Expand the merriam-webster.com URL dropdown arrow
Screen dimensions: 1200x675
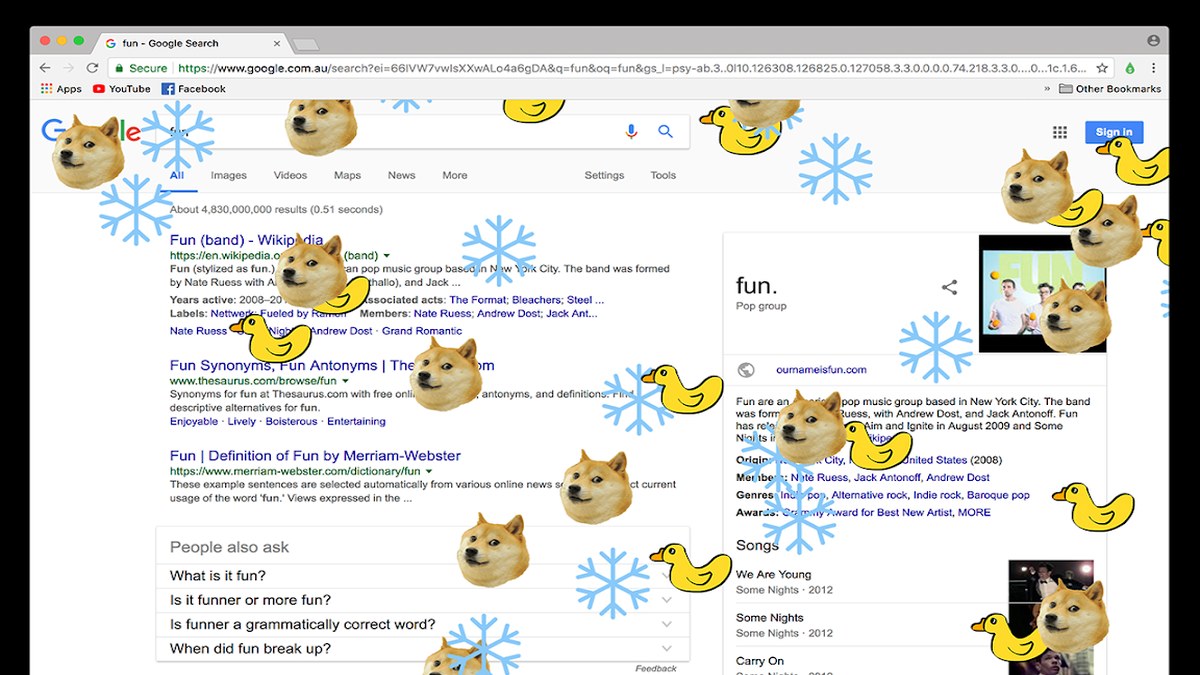(x=429, y=471)
